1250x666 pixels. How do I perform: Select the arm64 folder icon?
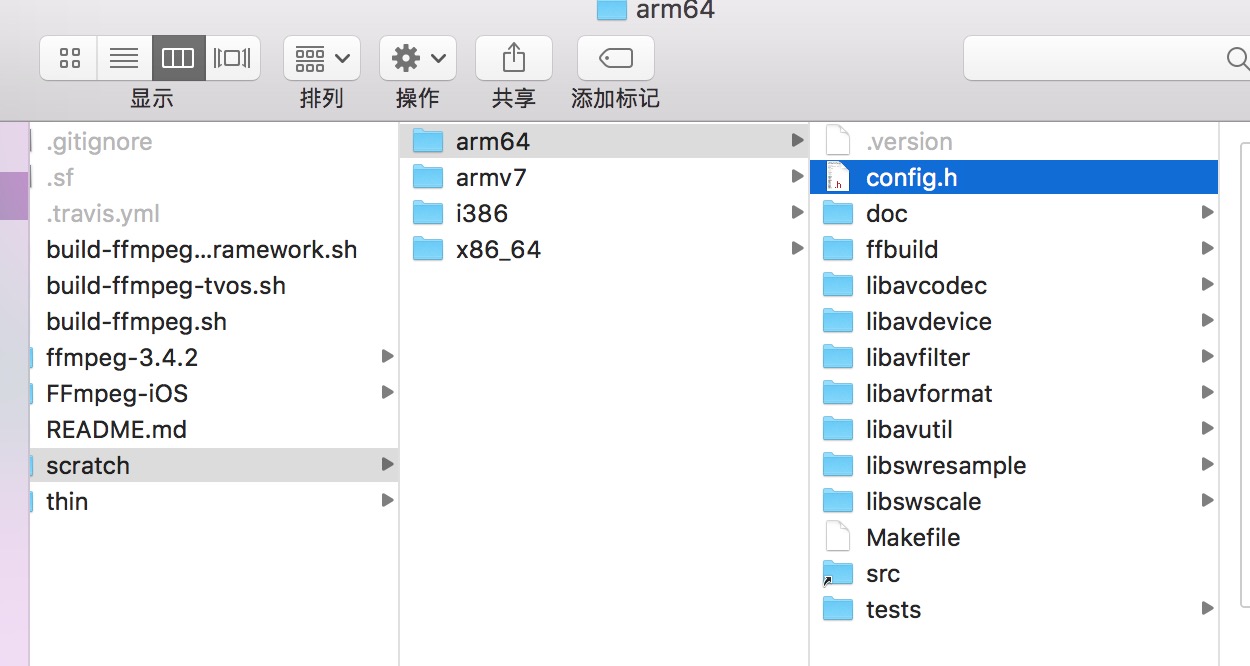pyautogui.click(x=428, y=141)
